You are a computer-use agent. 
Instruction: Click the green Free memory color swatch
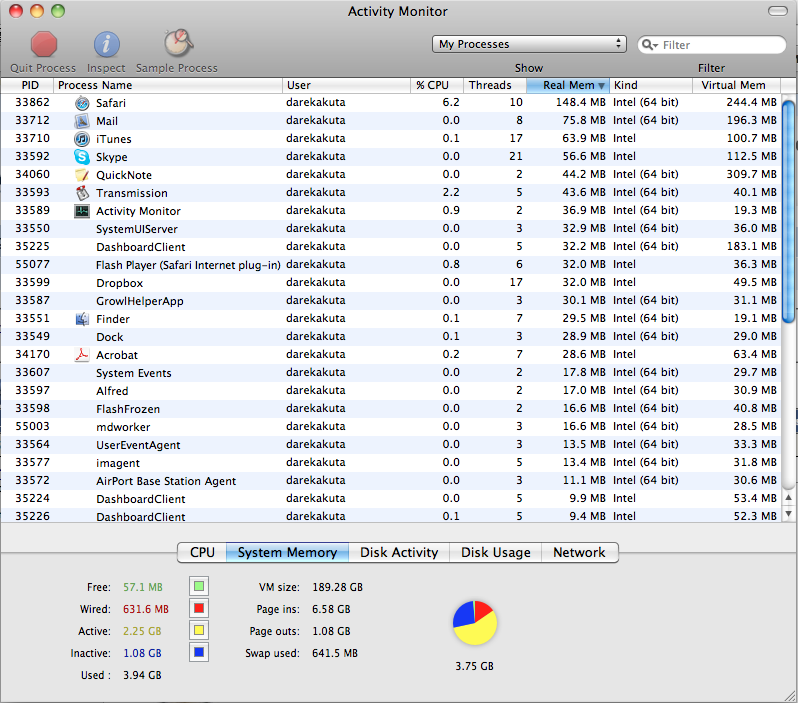tap(199, 586)
